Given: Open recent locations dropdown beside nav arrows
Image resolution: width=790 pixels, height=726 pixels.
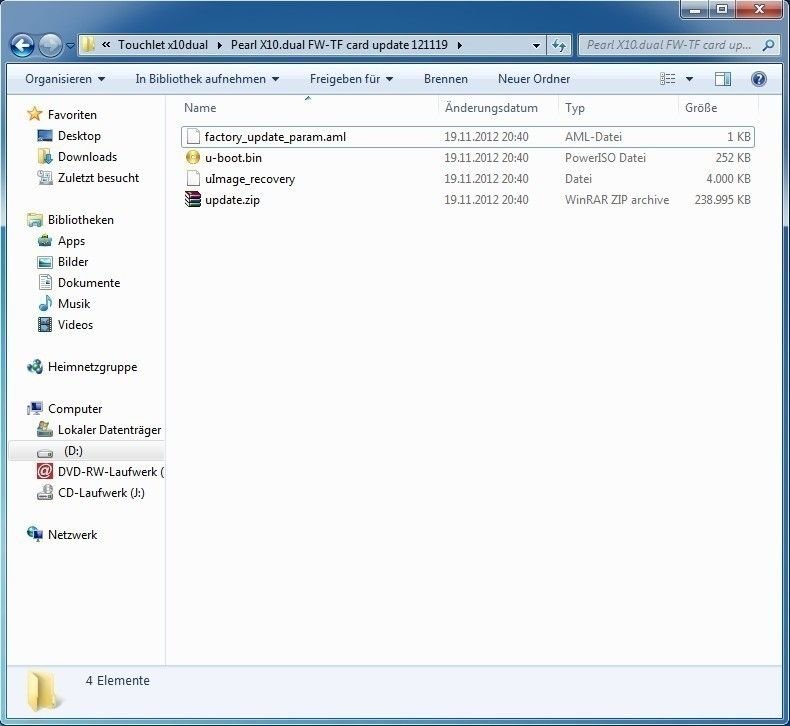Looking at the screenshot, I should click(x=70, y=46).
